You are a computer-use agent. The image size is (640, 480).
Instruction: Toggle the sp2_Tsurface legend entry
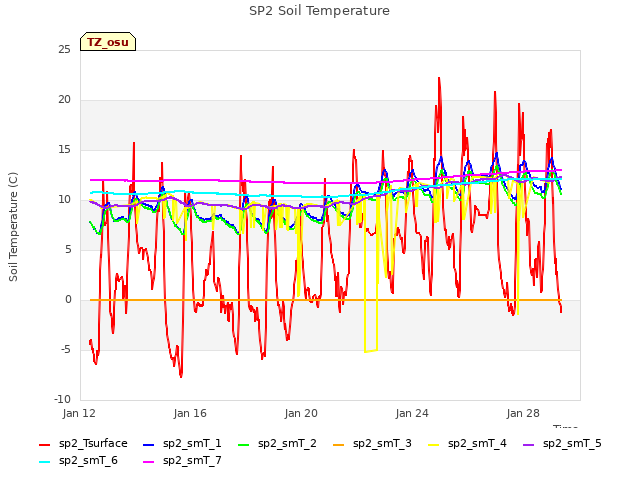click(83, 444)
